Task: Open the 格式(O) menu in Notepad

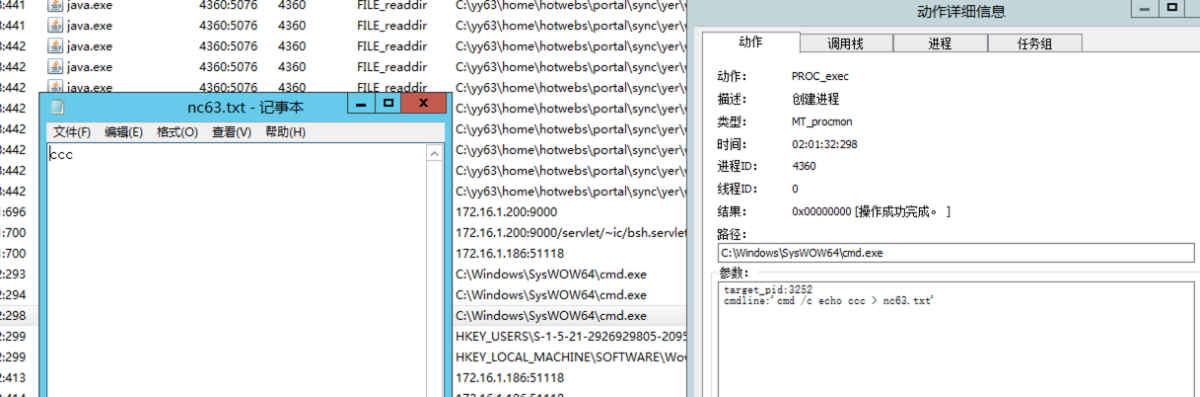Action: (x=177, y=132)
